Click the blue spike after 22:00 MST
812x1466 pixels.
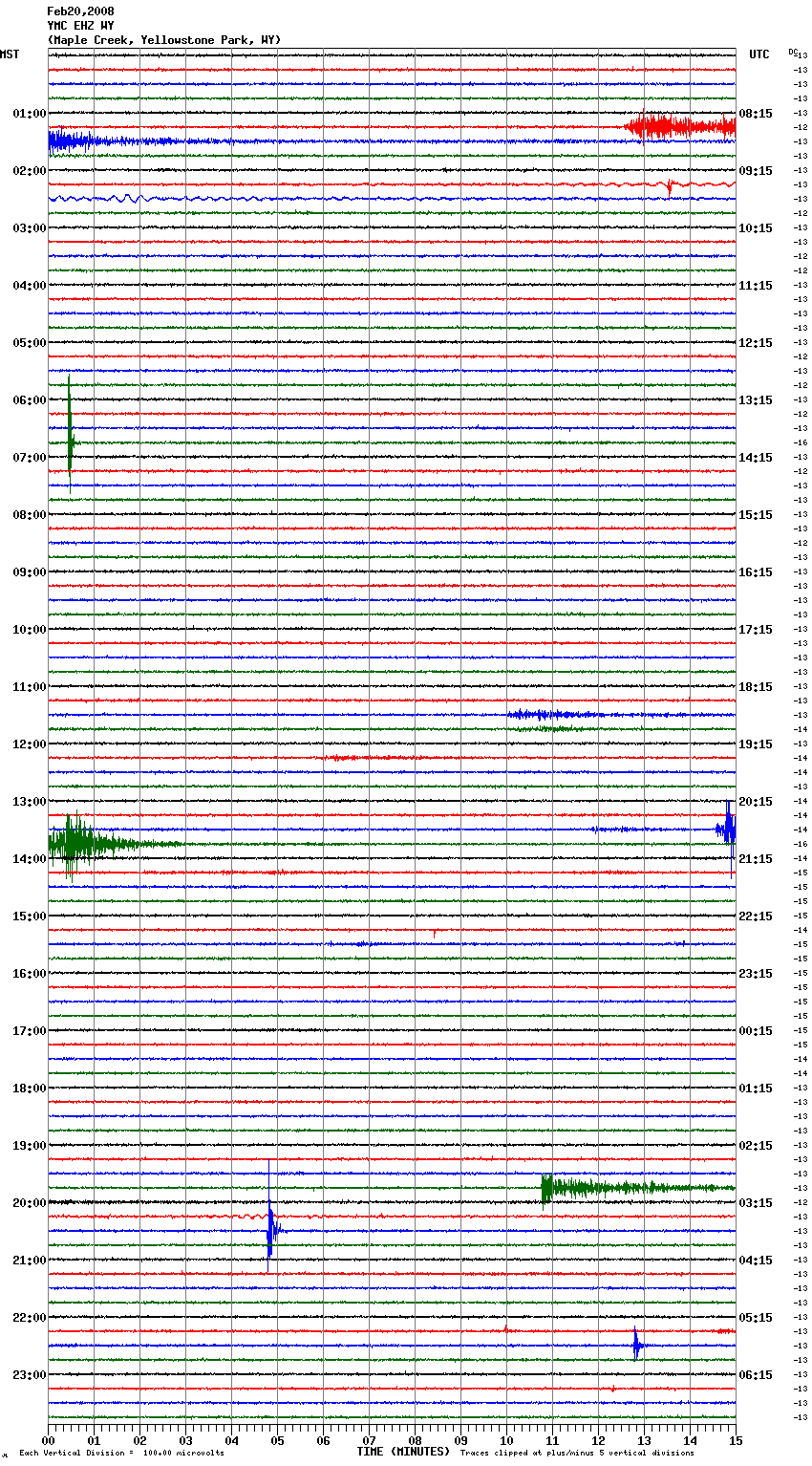tap(636, 1346)
